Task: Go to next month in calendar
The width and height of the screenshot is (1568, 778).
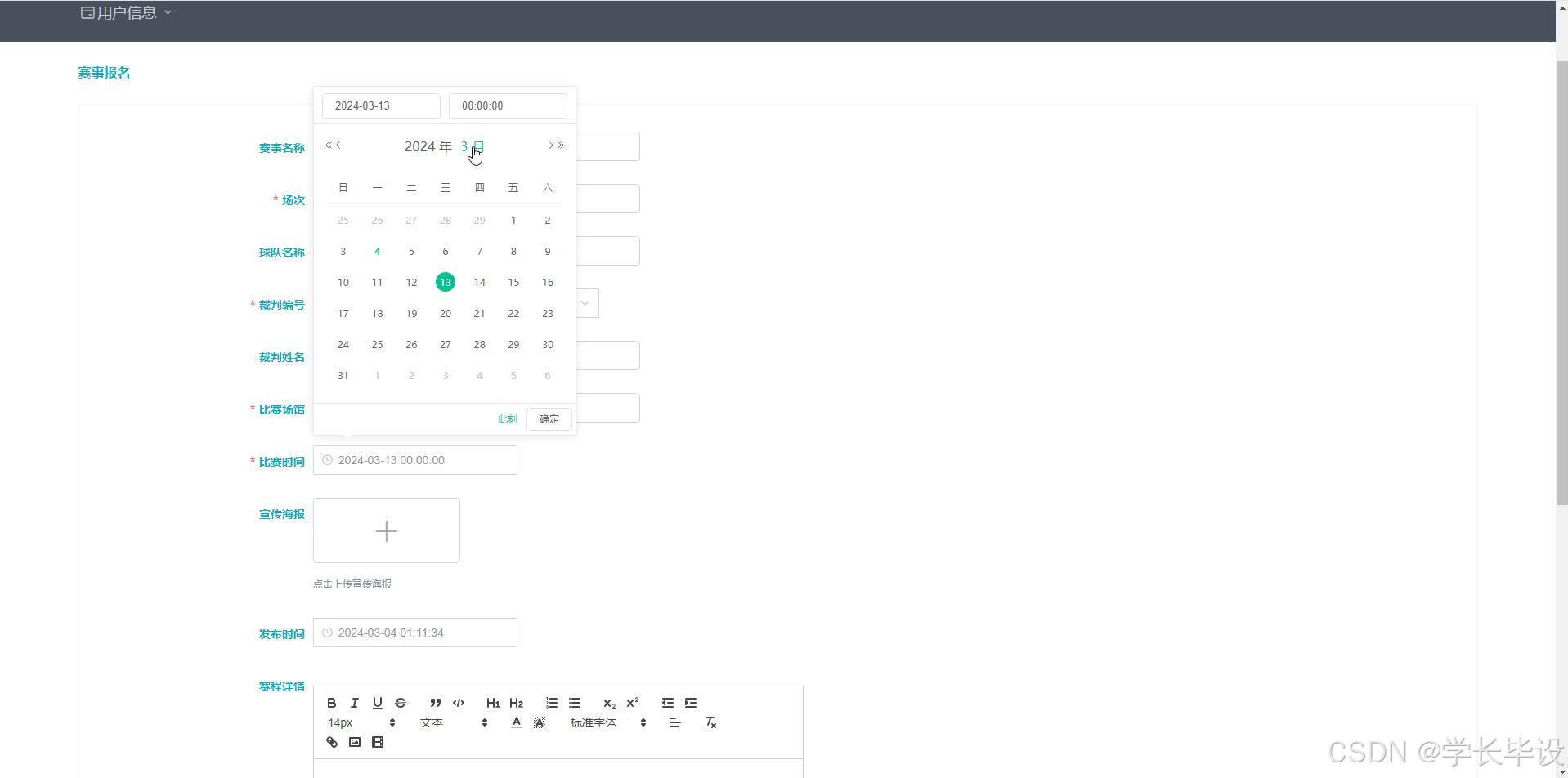Action: pyautogui.click(x=551, y=145)
